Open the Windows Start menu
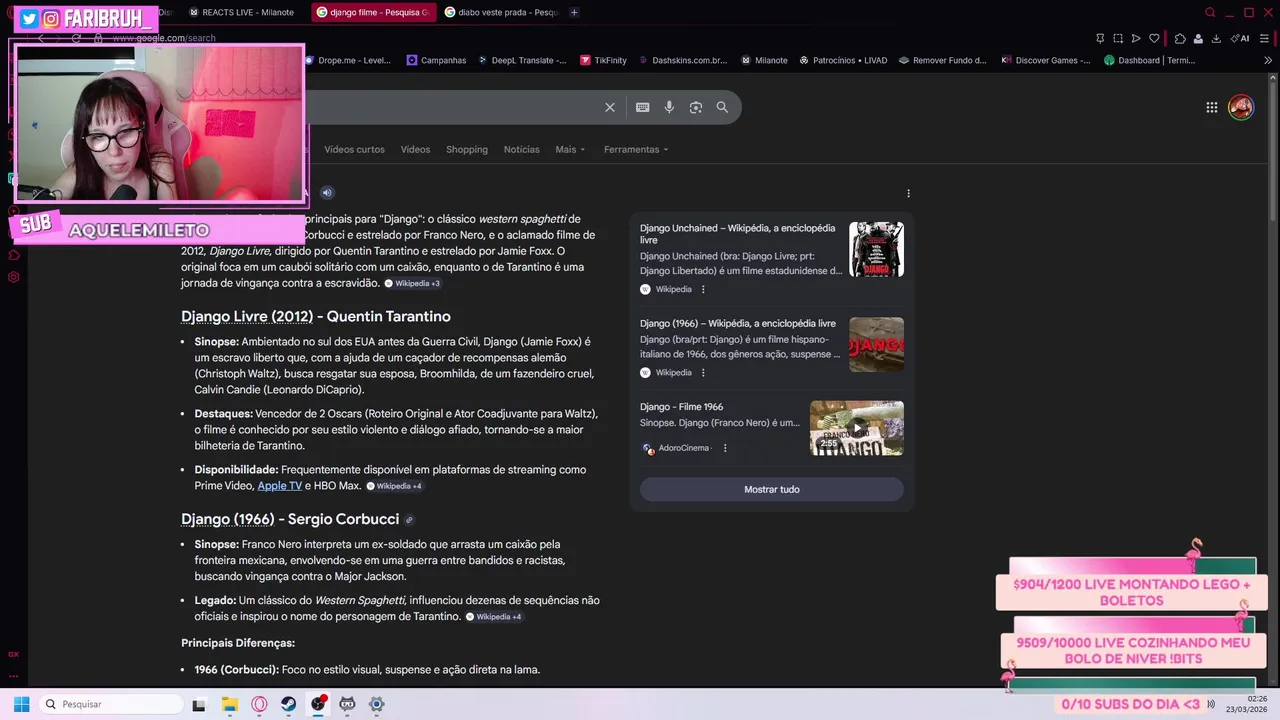 [x=21, y=704]
